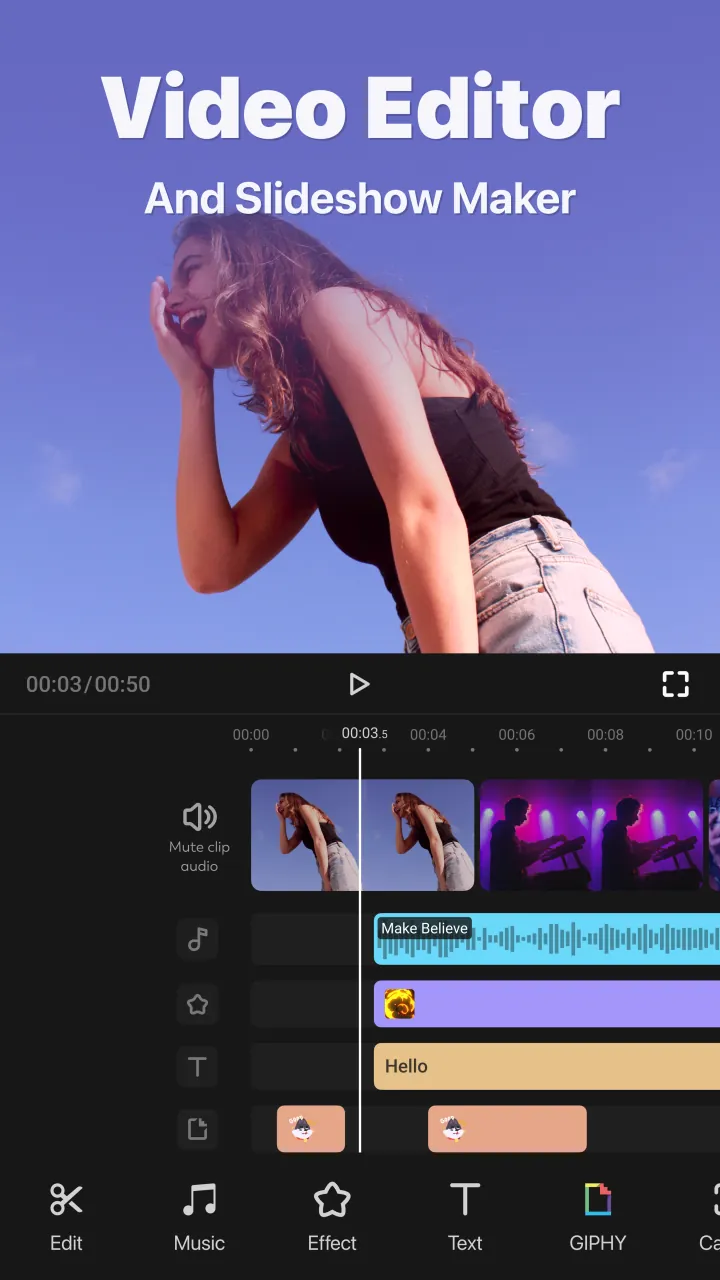720x1280 pixels.
Task: Select the purple concert keyboard clip
Action: pyautogui.click(x=591, y=835)
